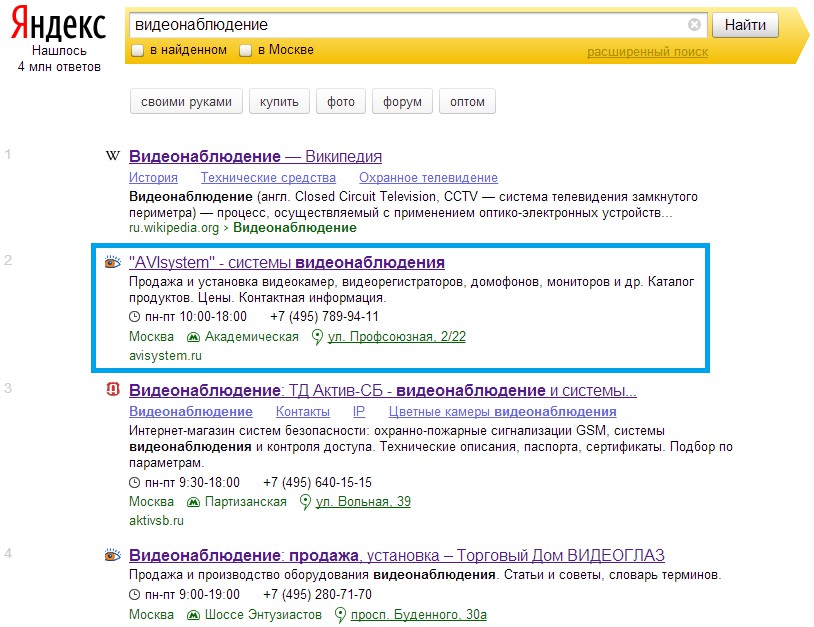The image size is (814, 627).
Task: Open the 'Технические средства' sitelink
Action: [x=268, y=178]
